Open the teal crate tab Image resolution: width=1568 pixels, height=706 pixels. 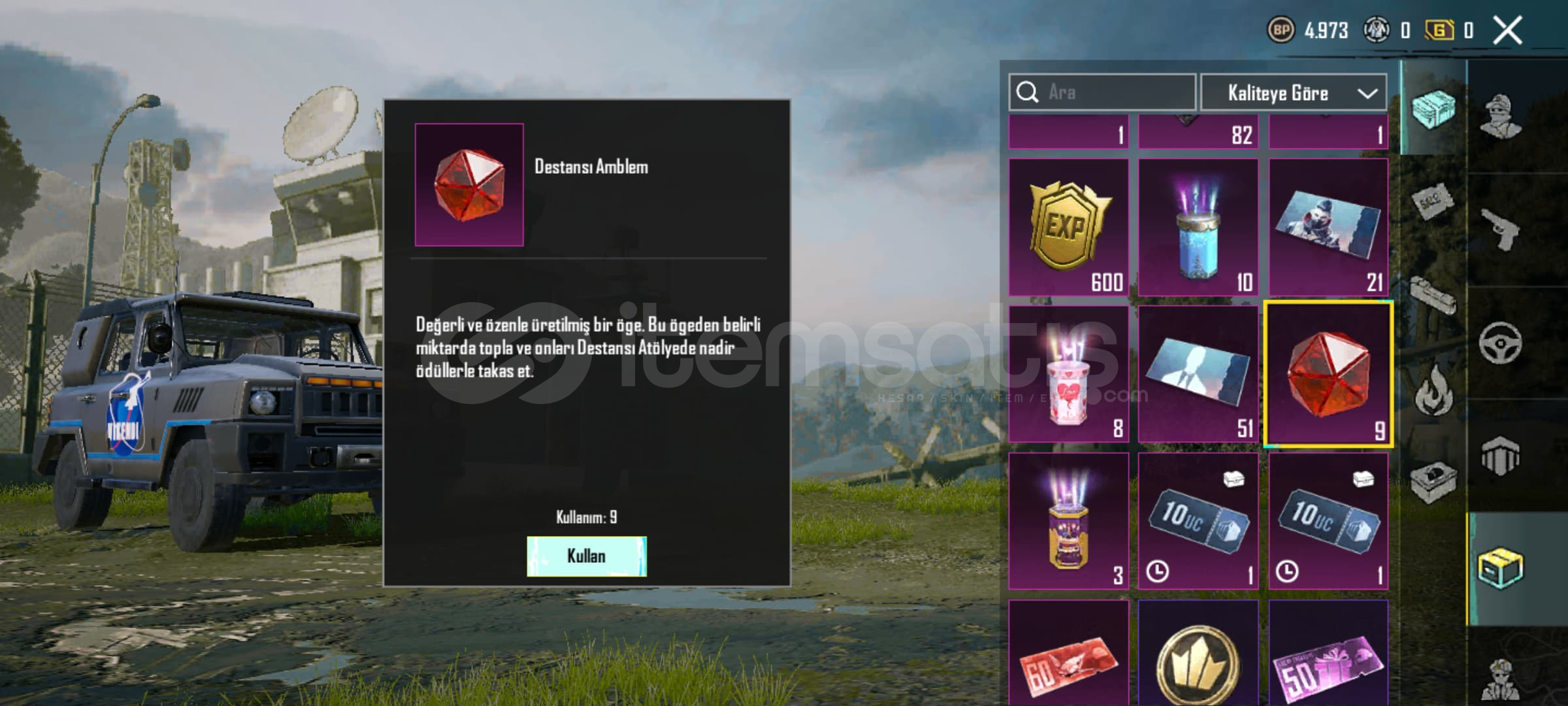click(1433, 109)
